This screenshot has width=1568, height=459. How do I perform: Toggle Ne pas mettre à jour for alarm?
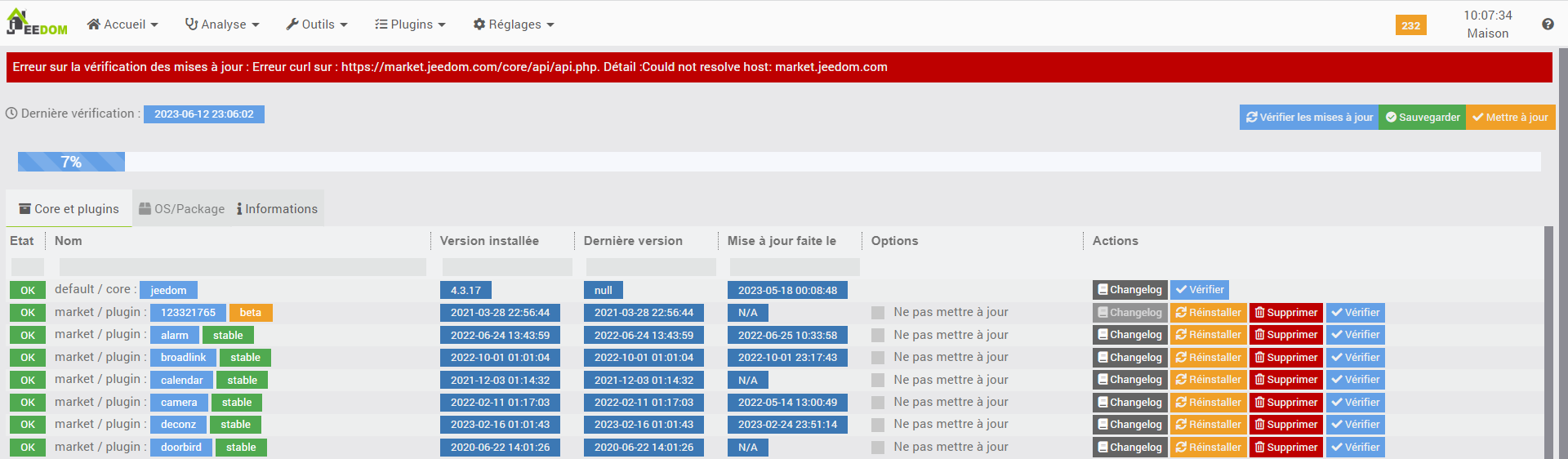tap(878, 335)
